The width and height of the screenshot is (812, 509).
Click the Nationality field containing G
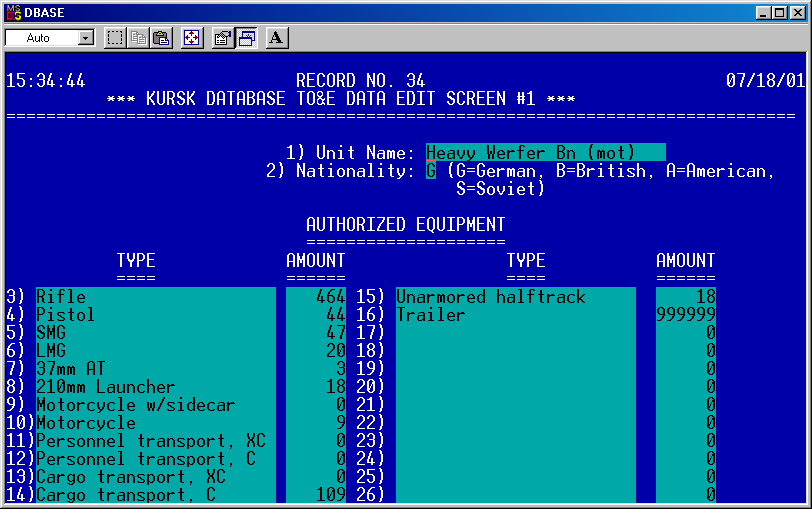[x=431, y=170]
